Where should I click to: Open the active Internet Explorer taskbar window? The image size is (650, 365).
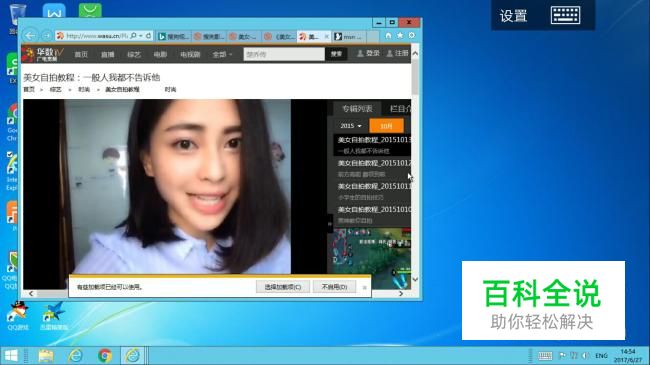tap(133, 355)
